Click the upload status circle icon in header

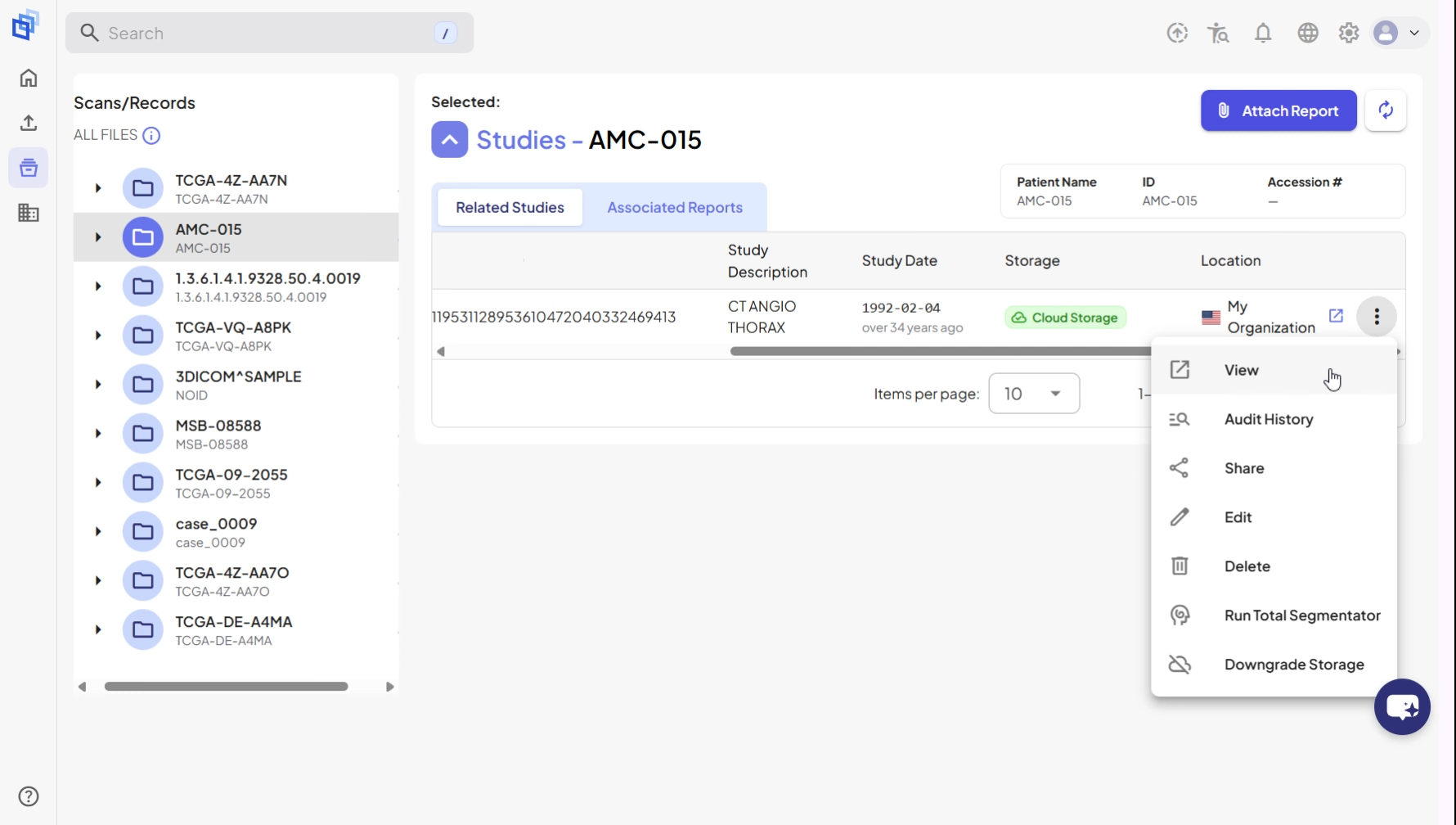pos(1177,33)
